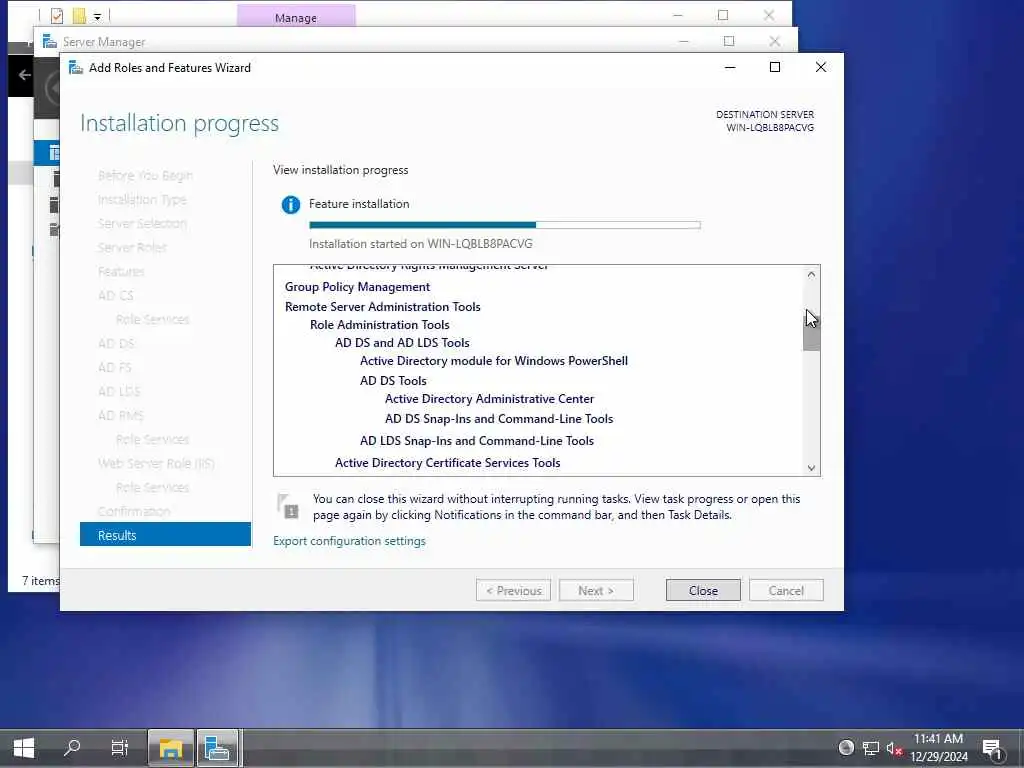The image size is (1024, 768).
Task: Maximize the Add Roles and Features Wizard
Action: click(775, 67)
